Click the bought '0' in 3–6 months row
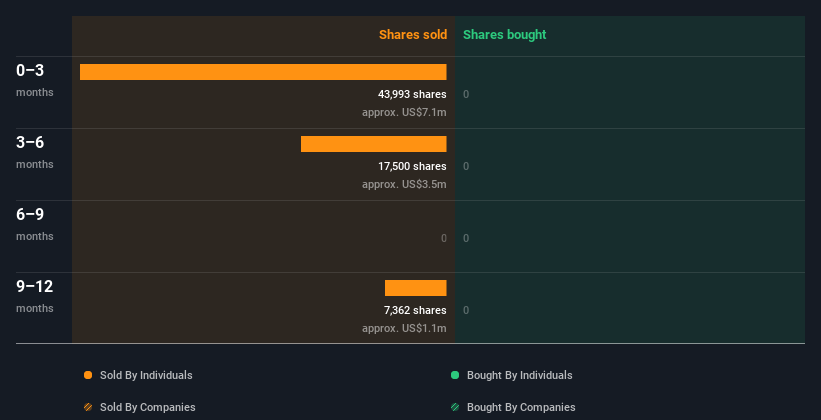Viewport: 821px width, 420px height. pyautogui.click(x=466, y=167)
